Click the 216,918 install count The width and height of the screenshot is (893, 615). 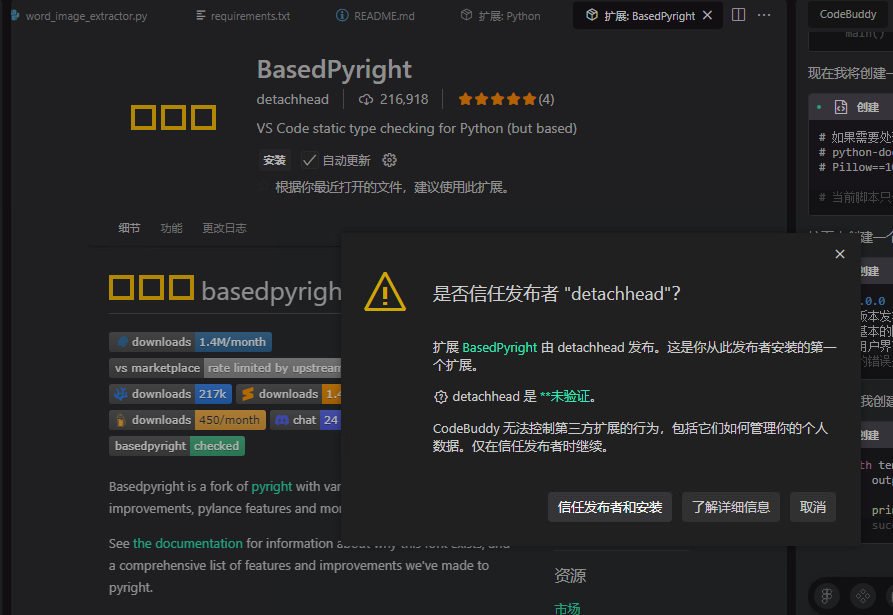point(394,100)
